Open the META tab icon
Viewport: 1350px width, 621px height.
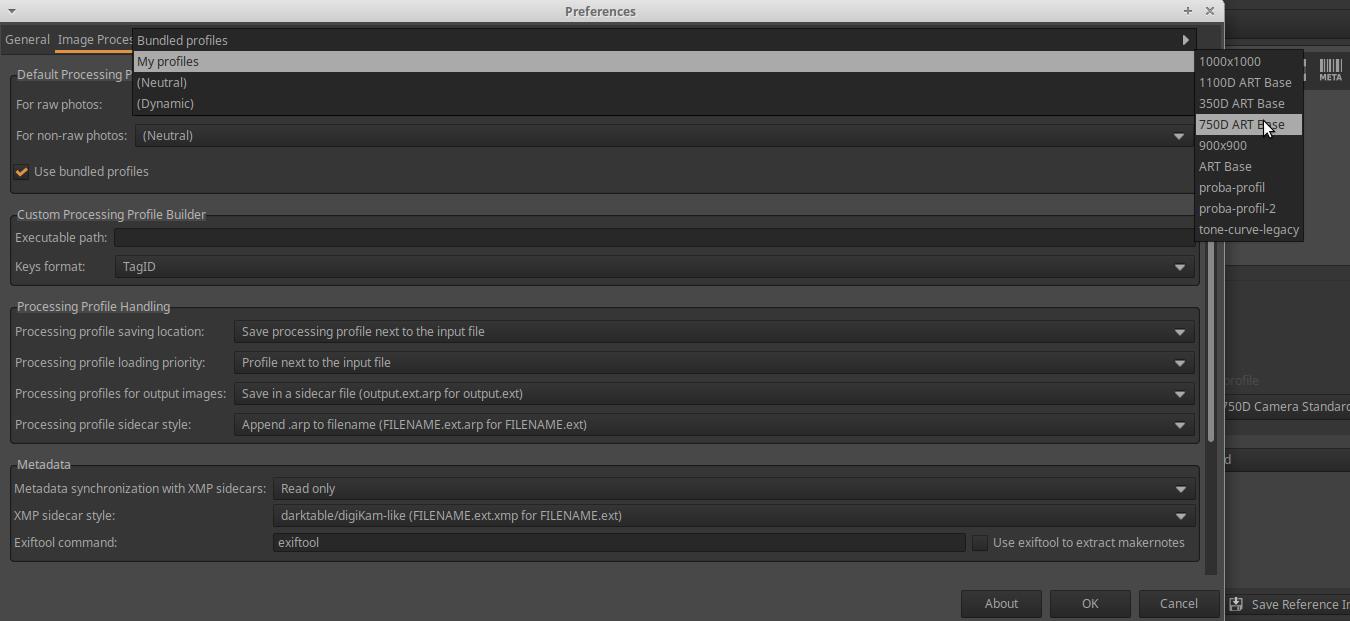pos(1330,69)
